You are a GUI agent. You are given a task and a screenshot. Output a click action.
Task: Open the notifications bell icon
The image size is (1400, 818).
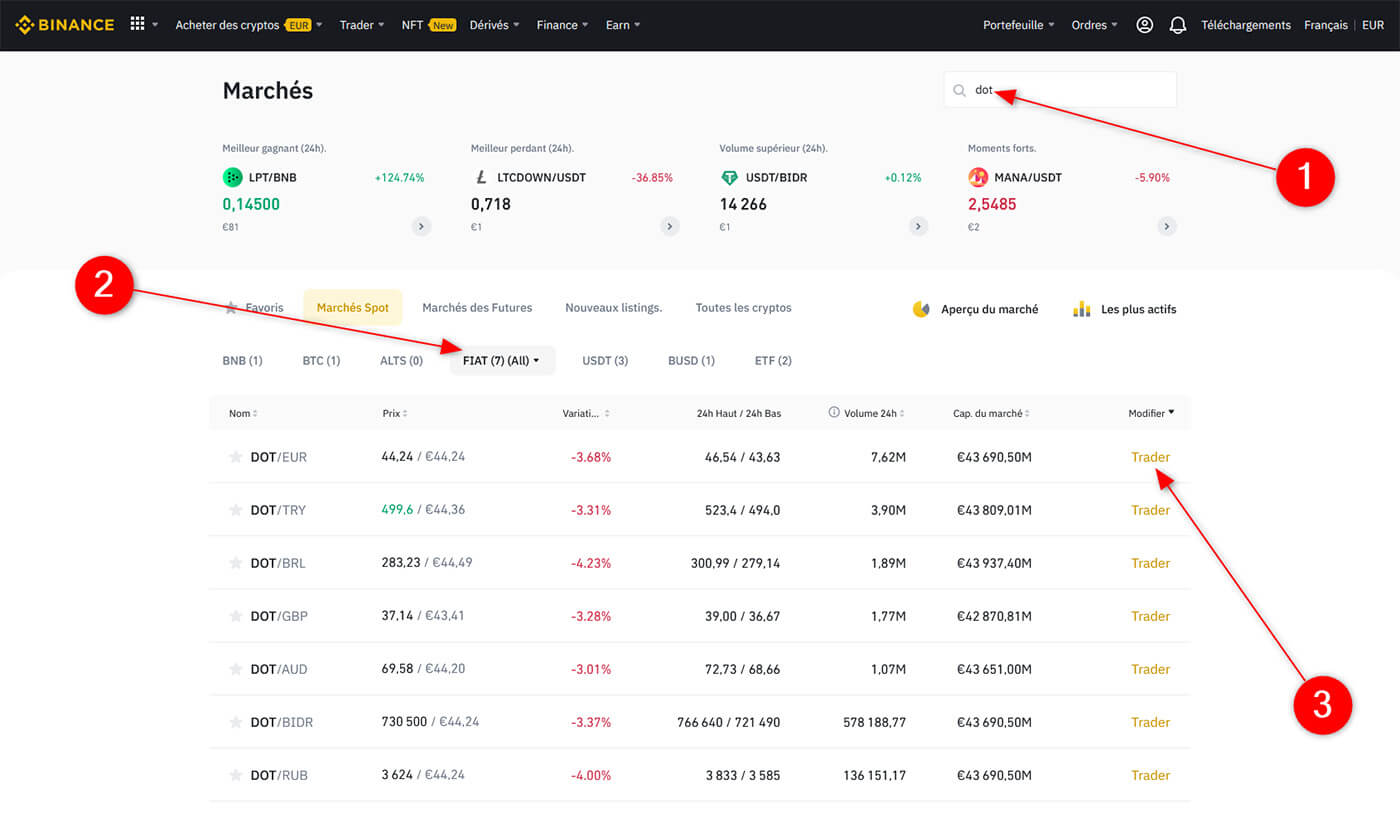pos(1178,25)
